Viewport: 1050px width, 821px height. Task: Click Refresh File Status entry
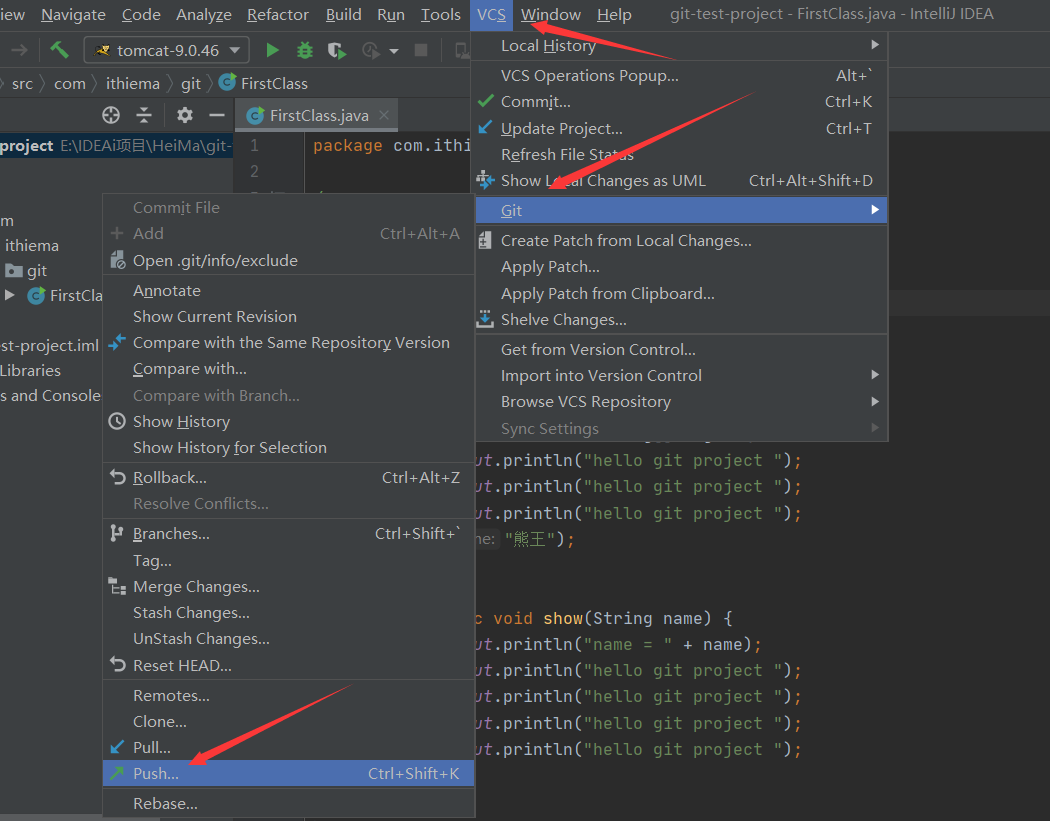680,155
